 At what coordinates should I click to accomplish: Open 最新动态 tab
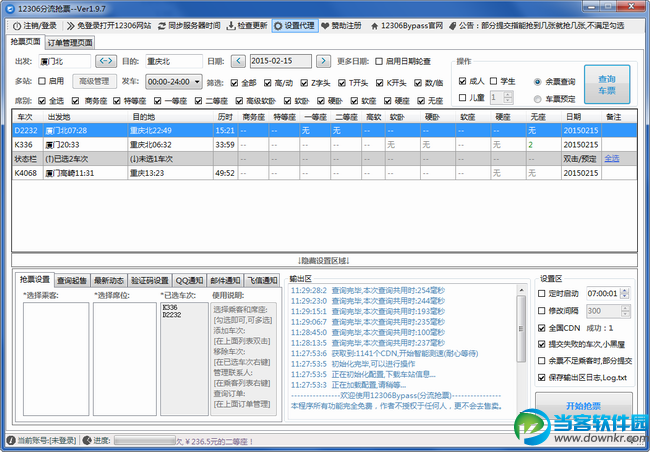pyautogui.click(x=109, y=280)
